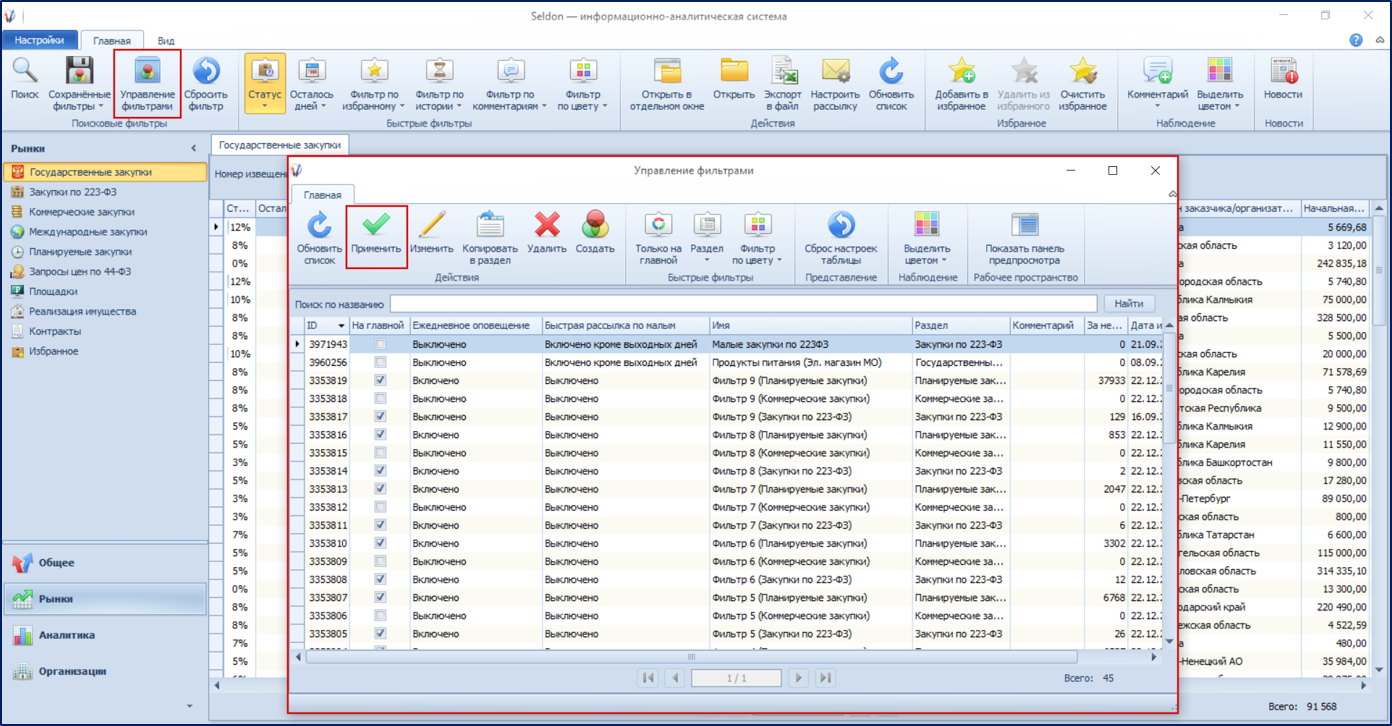Screen dimensions: 1392x726
Task: Click Показать панель предпросмотра icon
Action: click(x=1025, y=225)
